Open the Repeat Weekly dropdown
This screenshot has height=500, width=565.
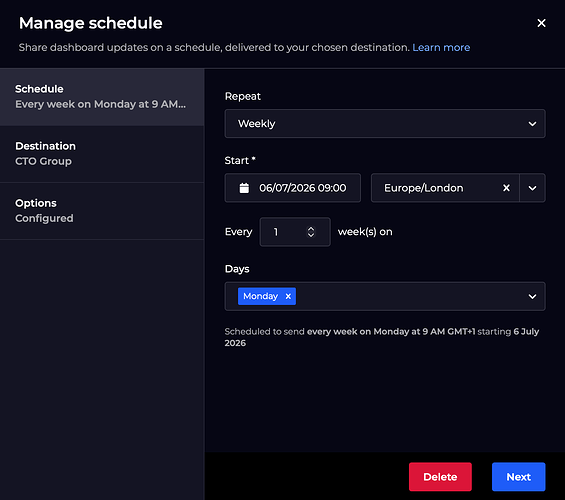point(385,124)
